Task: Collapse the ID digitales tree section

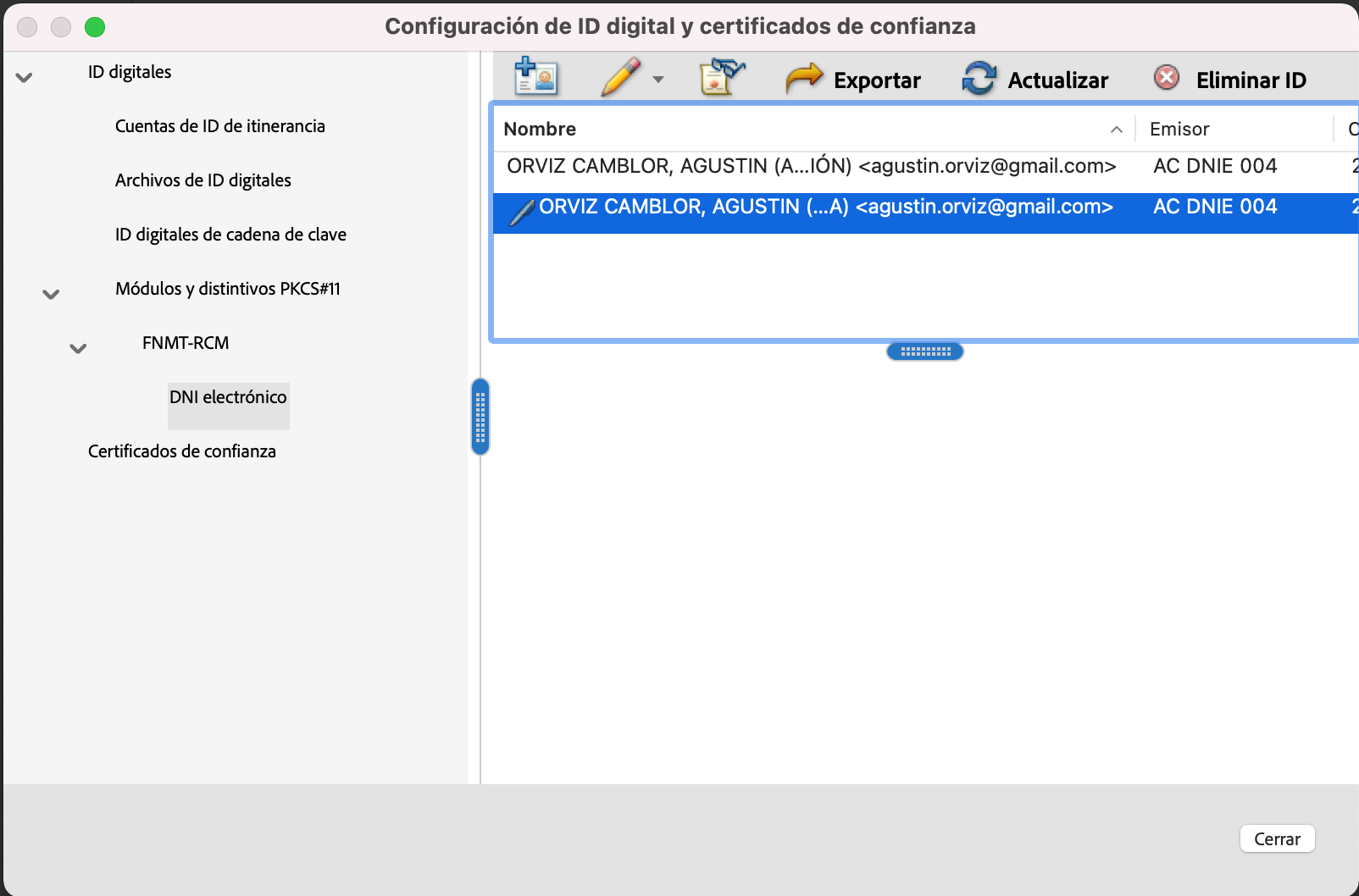Action: [x=25, y=77]
